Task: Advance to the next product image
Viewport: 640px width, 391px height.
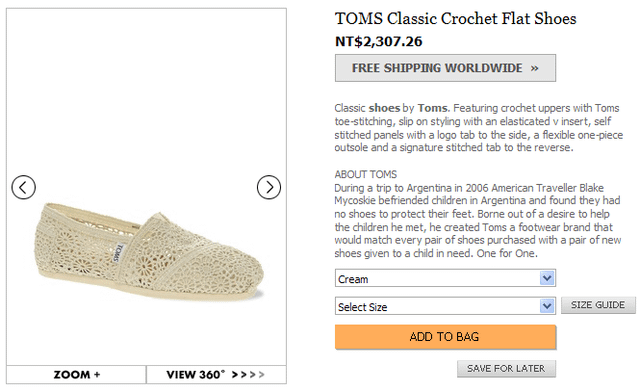Action: [x=269, y=187]
